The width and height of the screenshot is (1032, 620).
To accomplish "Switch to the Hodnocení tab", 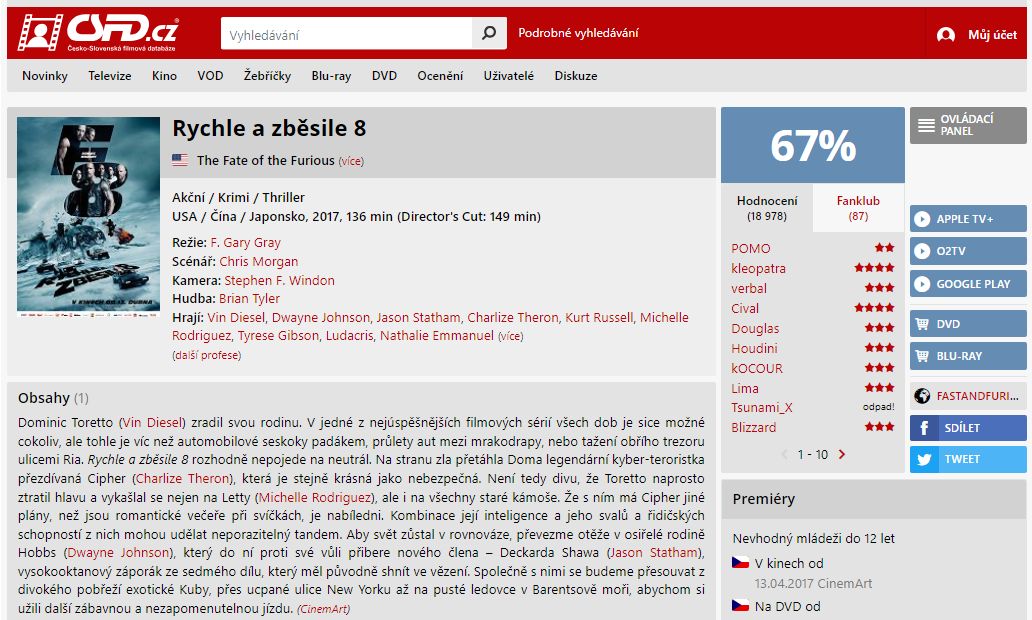I will 767,208.
